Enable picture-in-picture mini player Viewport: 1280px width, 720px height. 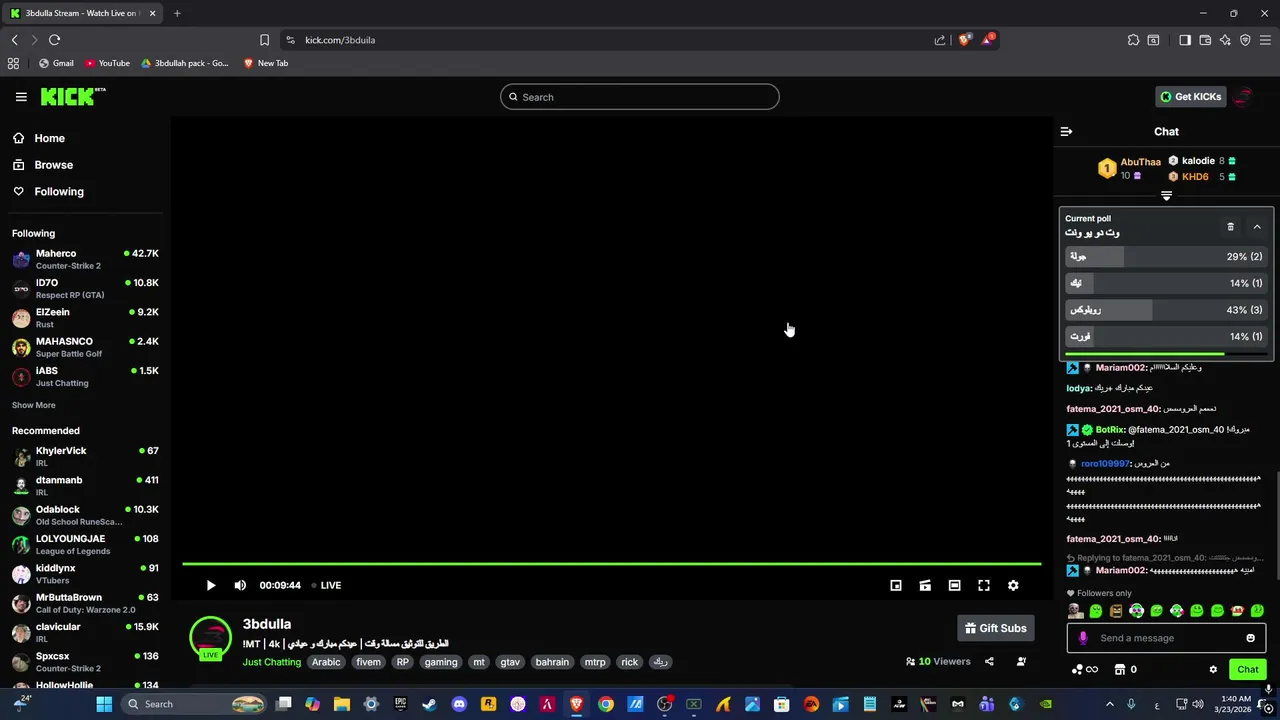point(896,585)
